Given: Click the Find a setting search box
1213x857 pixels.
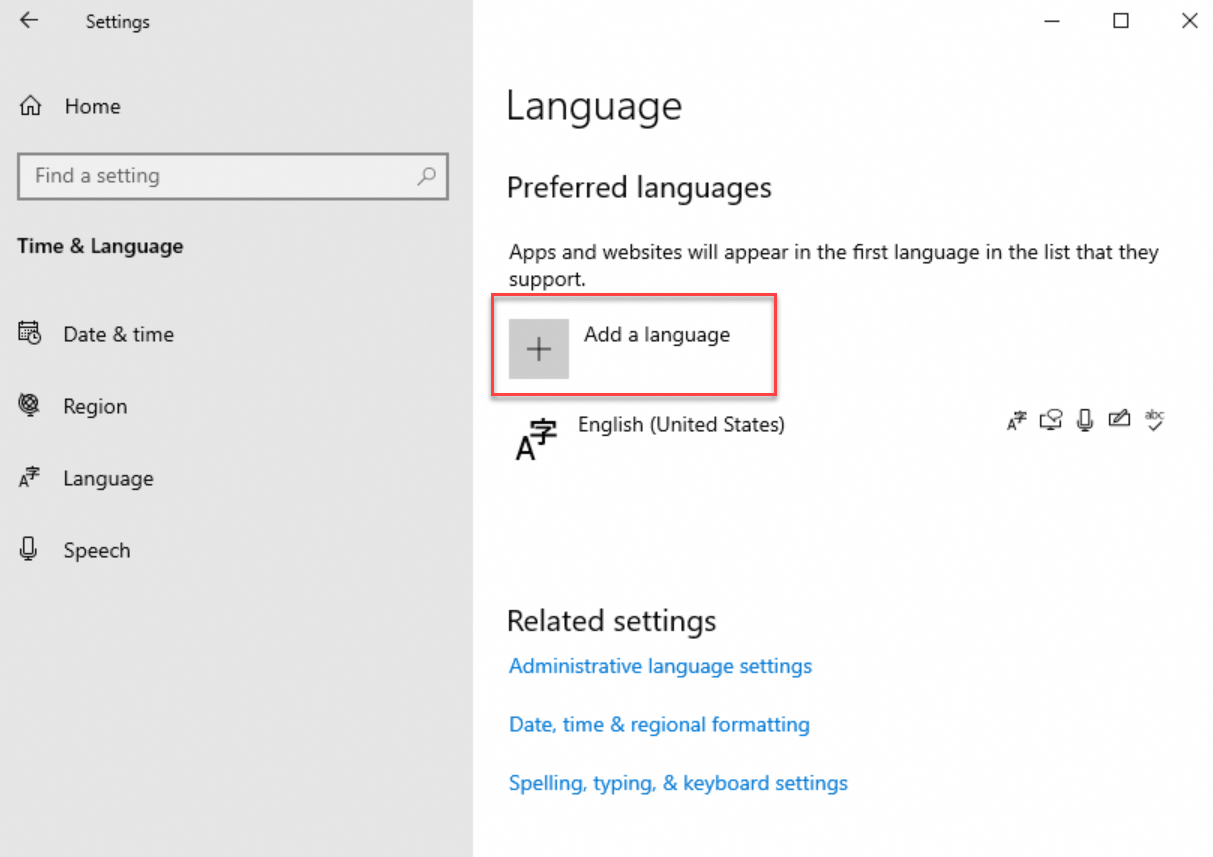Looking at the screenshot, I should click(220, 176).
